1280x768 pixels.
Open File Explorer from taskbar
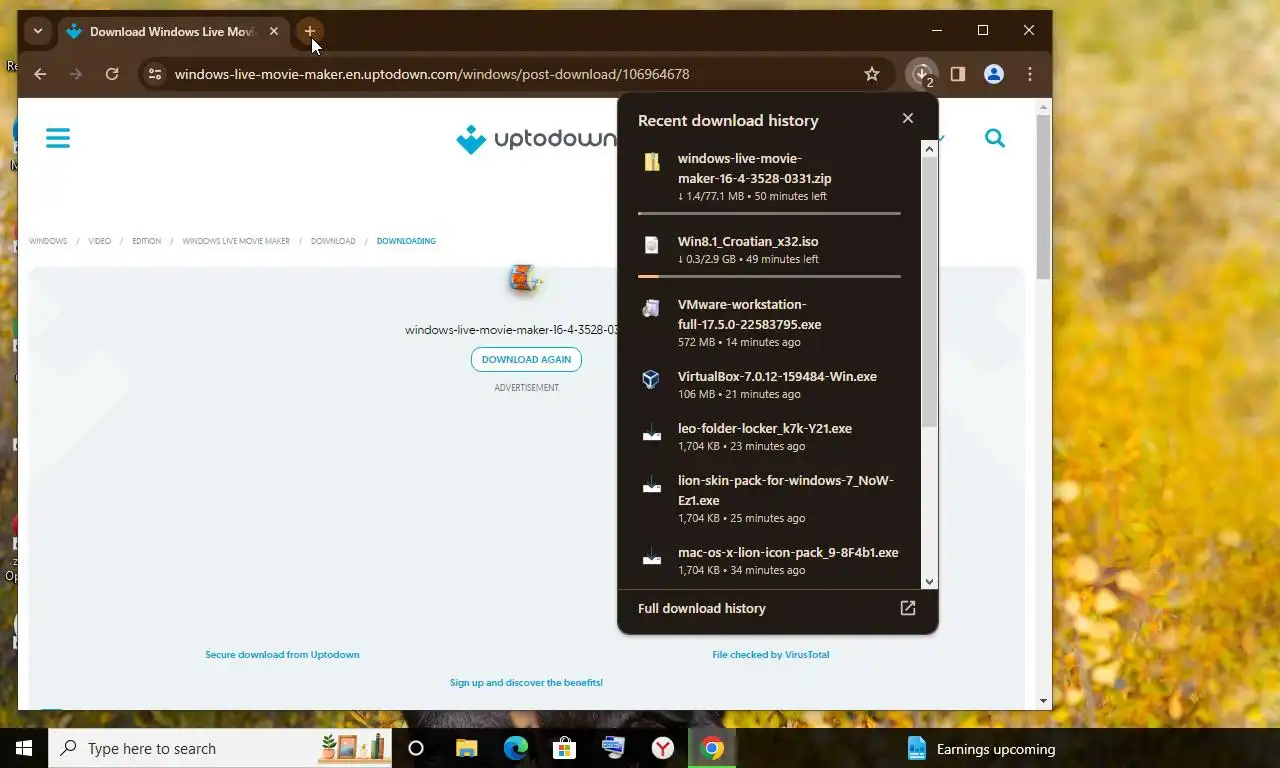[466, 748]
